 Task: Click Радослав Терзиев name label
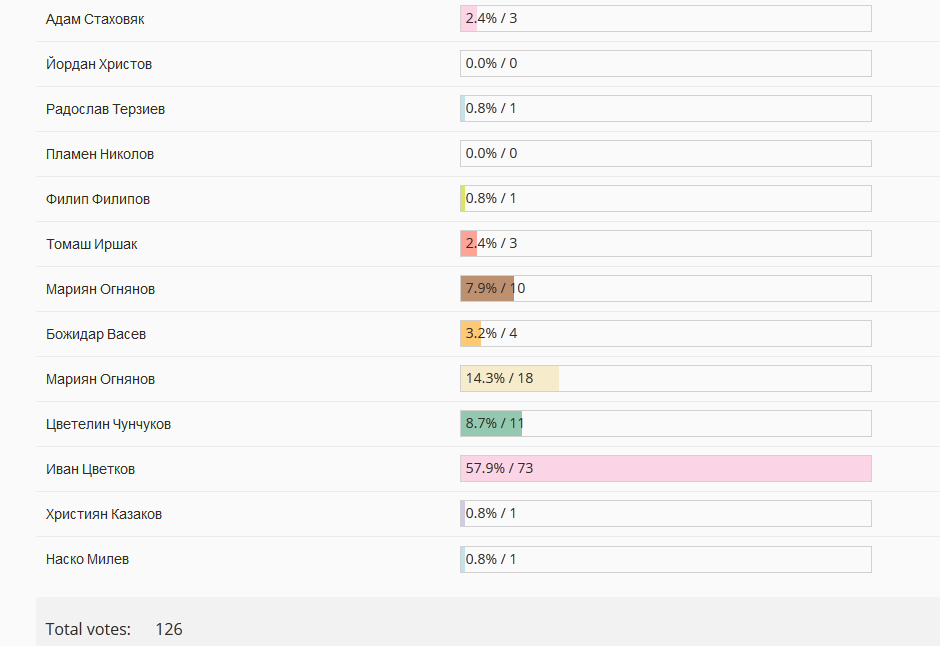[106, 109]
